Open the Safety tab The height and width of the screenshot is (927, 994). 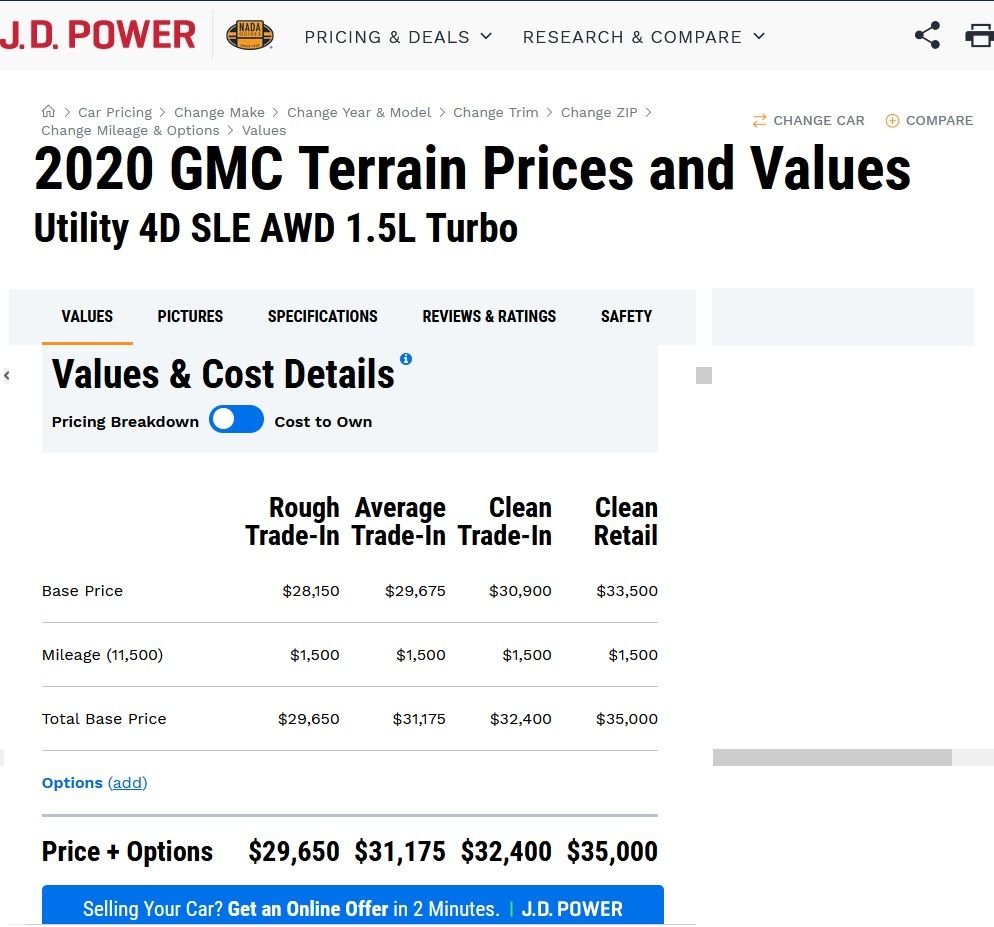coord(626,316)
